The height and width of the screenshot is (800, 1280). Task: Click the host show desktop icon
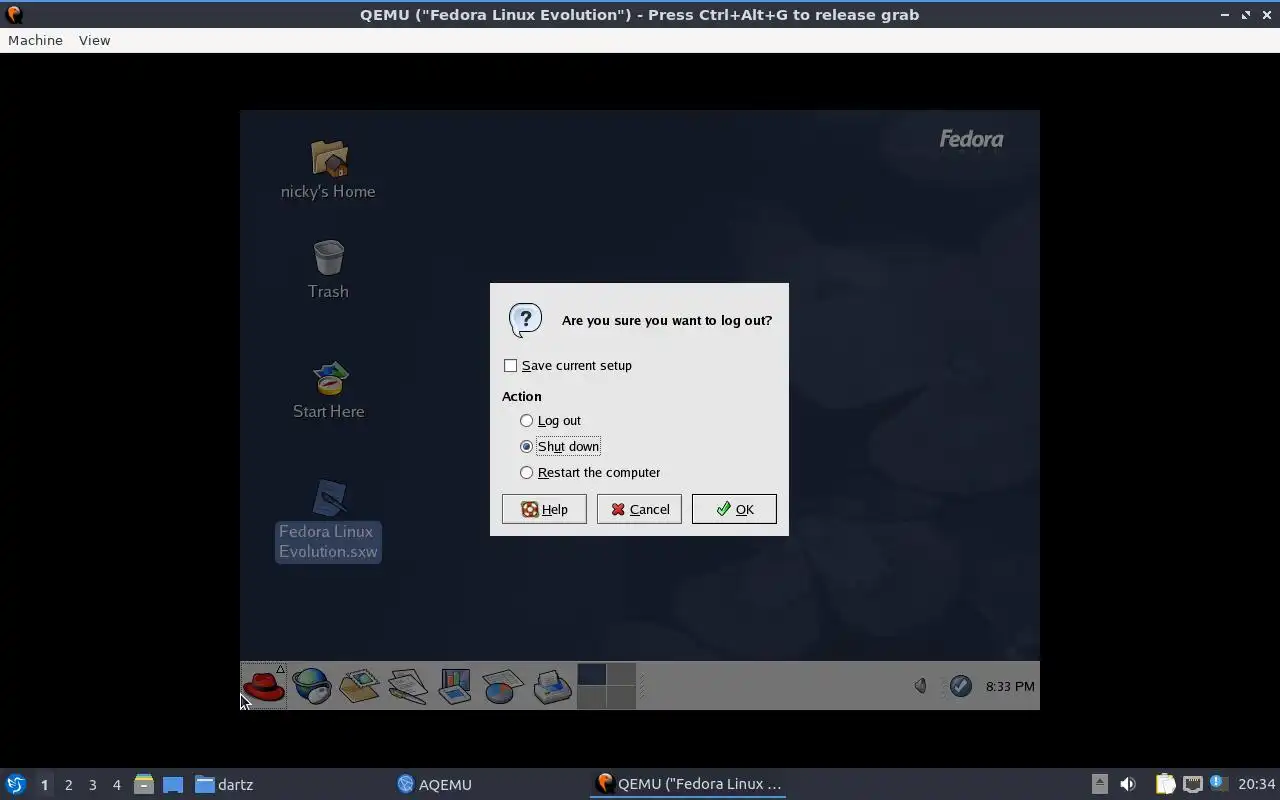pyautogui.click(x=173, y=784)
